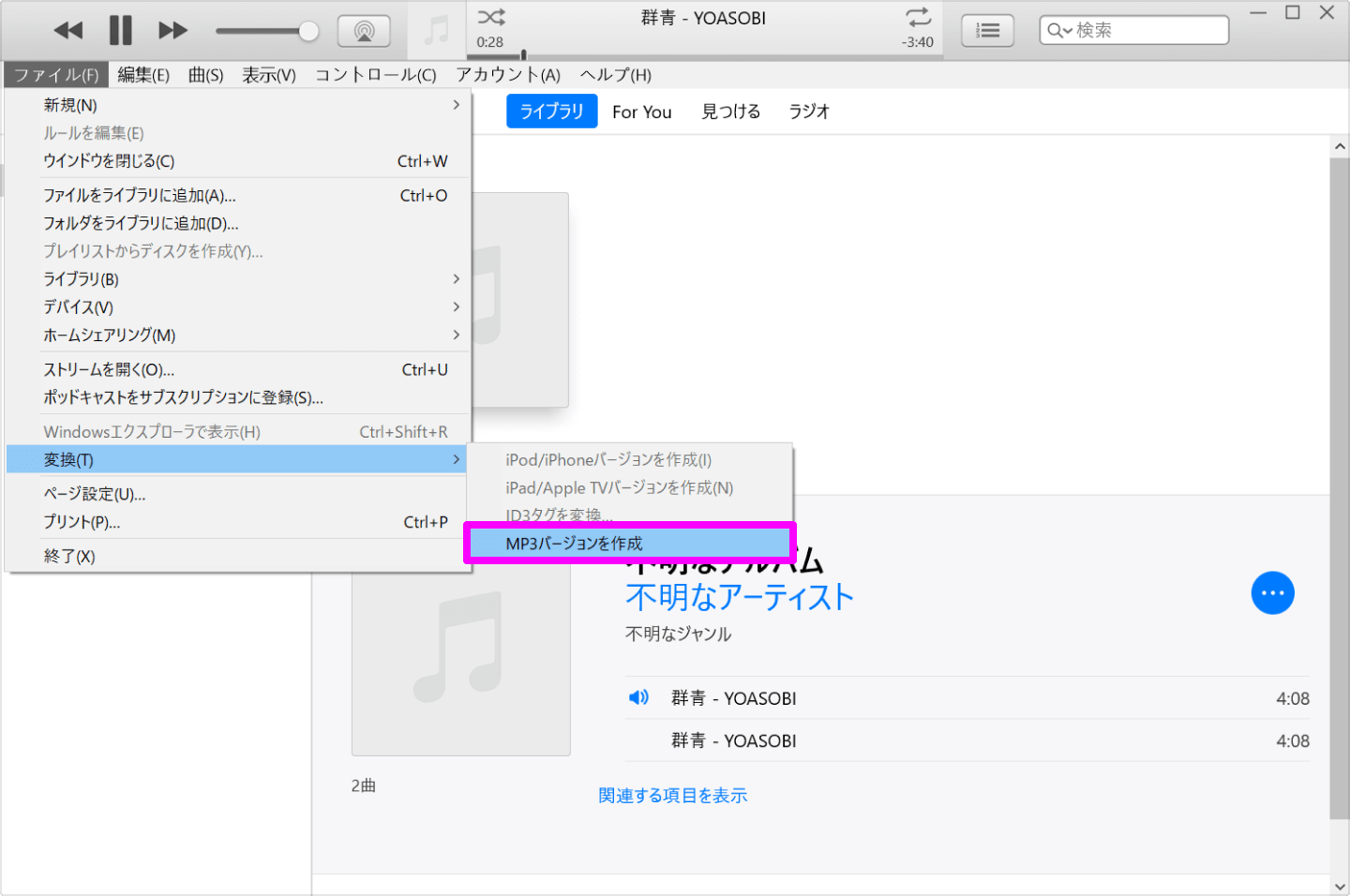Viewport: 1350px width, 896px height.
Task: Open the 編集(E) menu
Action: pos(143,75)
